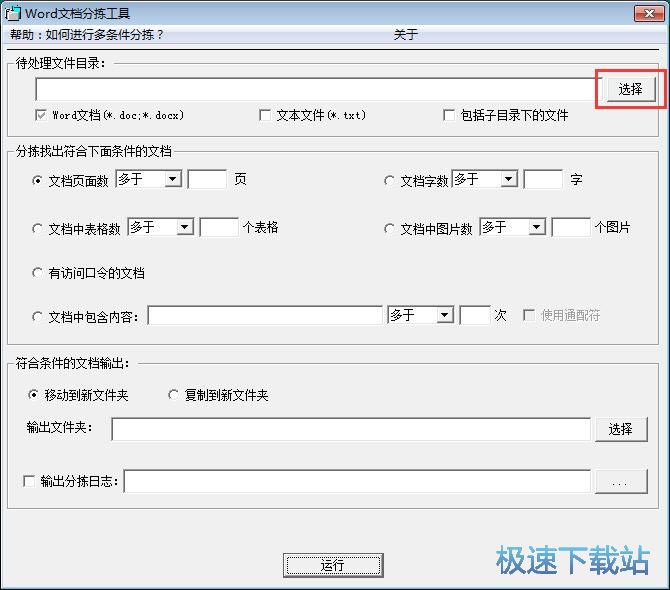This screenshot has height=590, width=670.
Task: Select the 复制到新文件夹 radio option
Action: 173,394
